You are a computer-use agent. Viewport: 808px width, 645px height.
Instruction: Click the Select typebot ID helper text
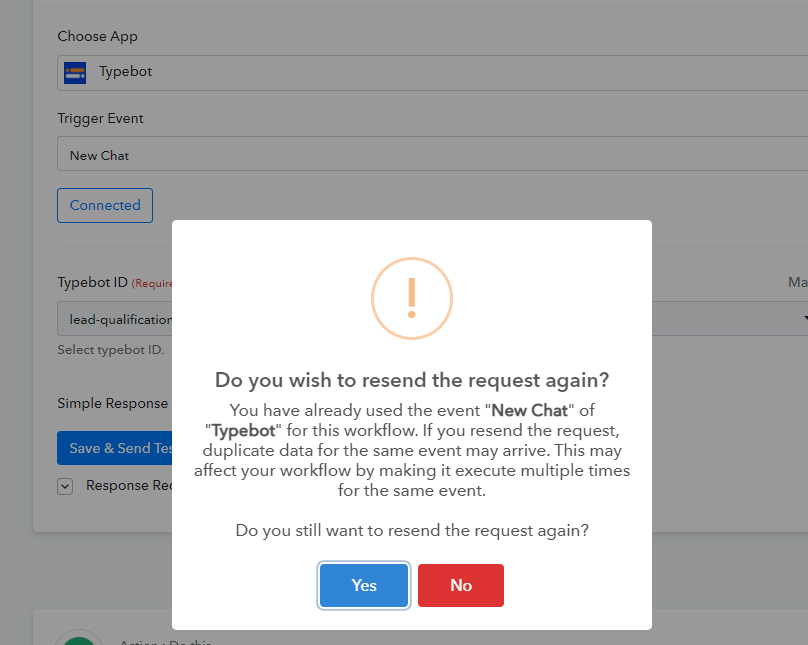(x=110, y=350)
